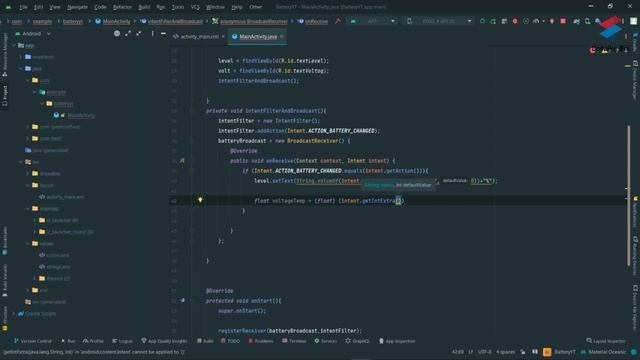Switch to the activity_main.xml tab
This screenshot has height=360, width=640.
(200, 37)
